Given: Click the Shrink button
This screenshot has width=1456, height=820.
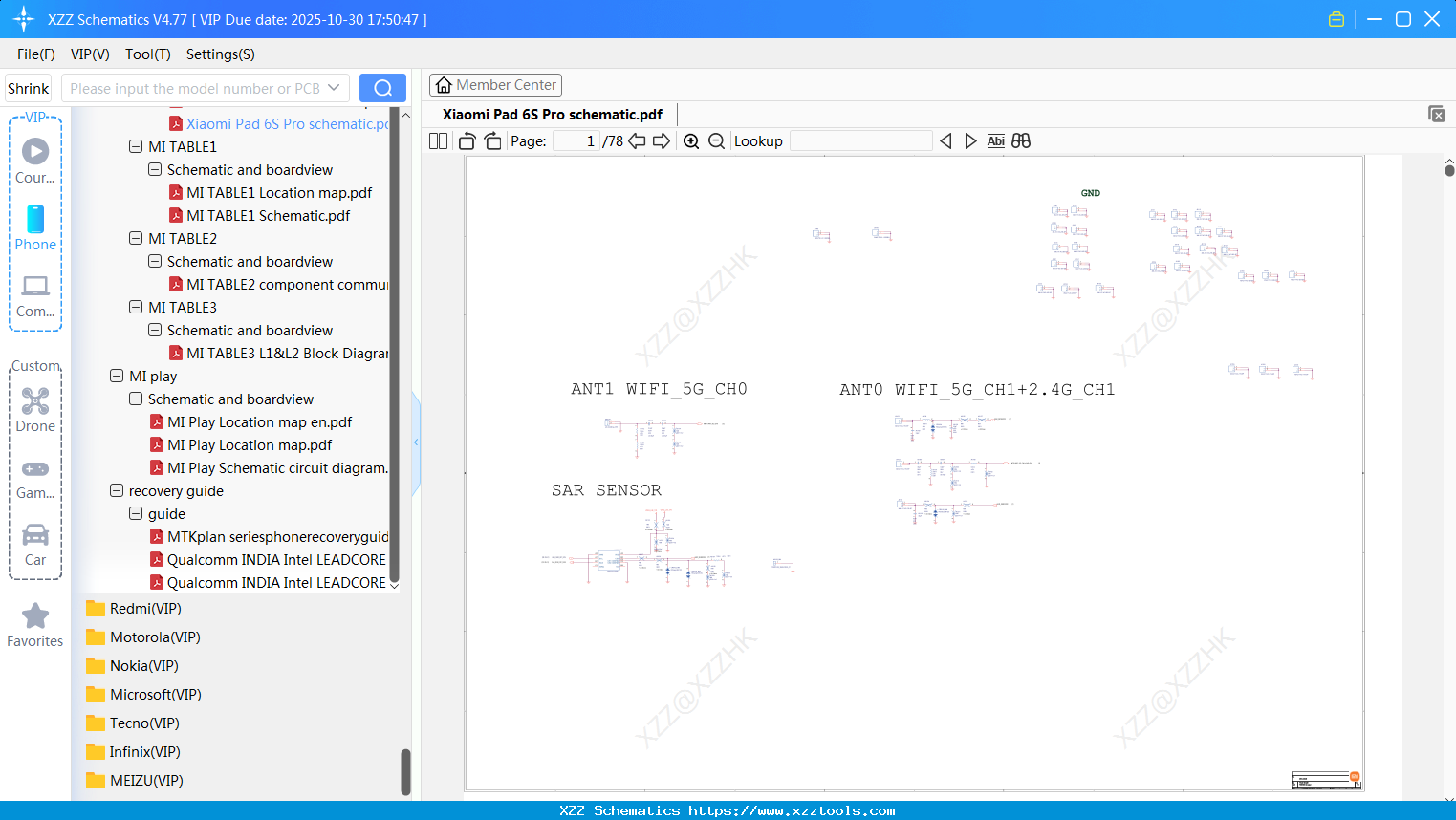Looking at the screenshot, I should pos(29,88).
